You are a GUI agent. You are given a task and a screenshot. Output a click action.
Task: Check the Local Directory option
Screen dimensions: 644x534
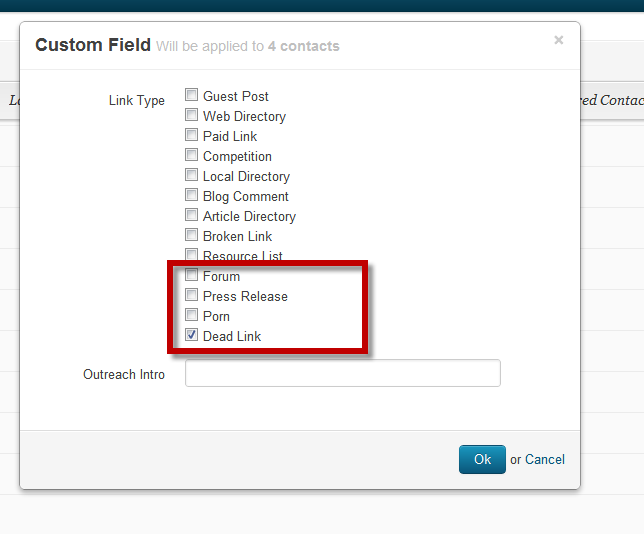191,175
